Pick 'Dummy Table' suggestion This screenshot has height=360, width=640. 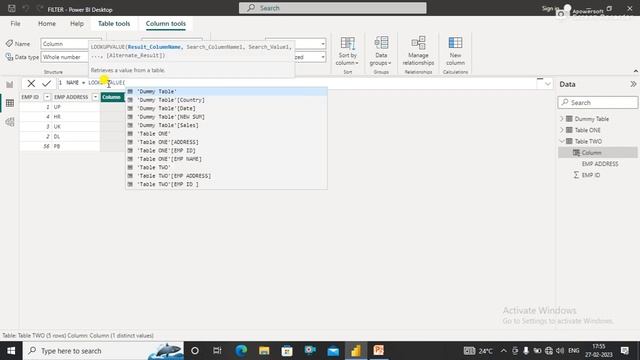(227, 91)
